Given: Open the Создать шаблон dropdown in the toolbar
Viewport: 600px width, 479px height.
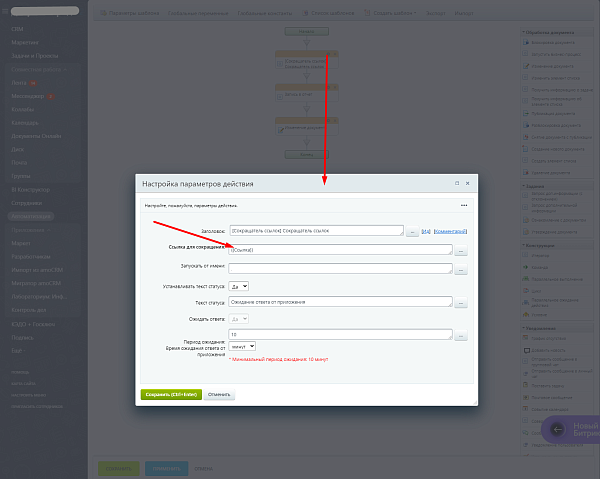Looking at the screenshot, I should click(390, 13).
